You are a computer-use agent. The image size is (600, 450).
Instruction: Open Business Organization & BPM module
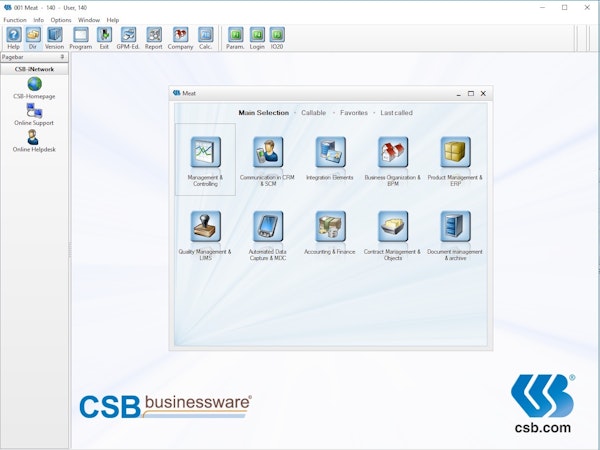[393, 161]
